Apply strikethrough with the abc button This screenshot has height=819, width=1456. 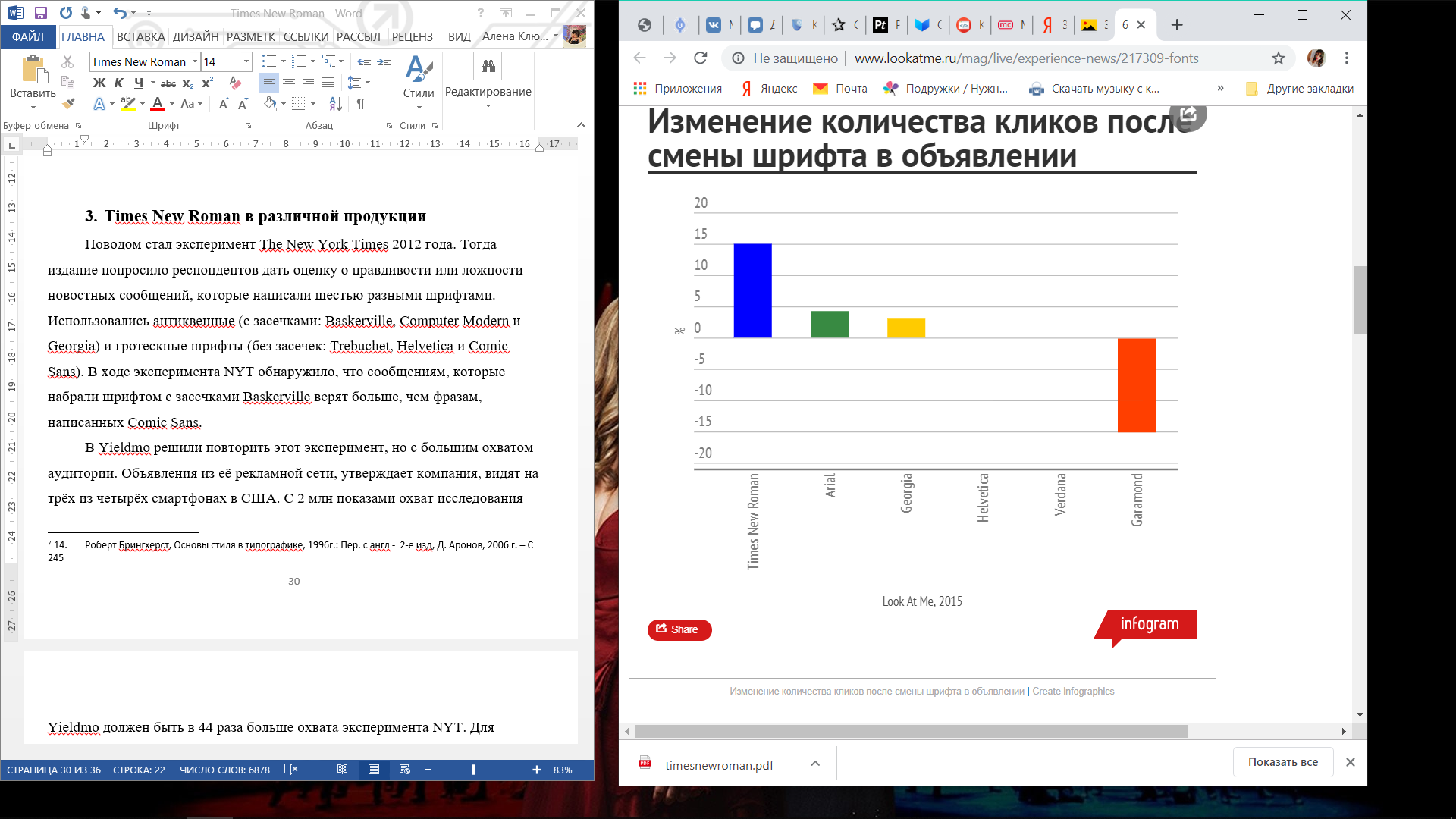click(168, 83)
